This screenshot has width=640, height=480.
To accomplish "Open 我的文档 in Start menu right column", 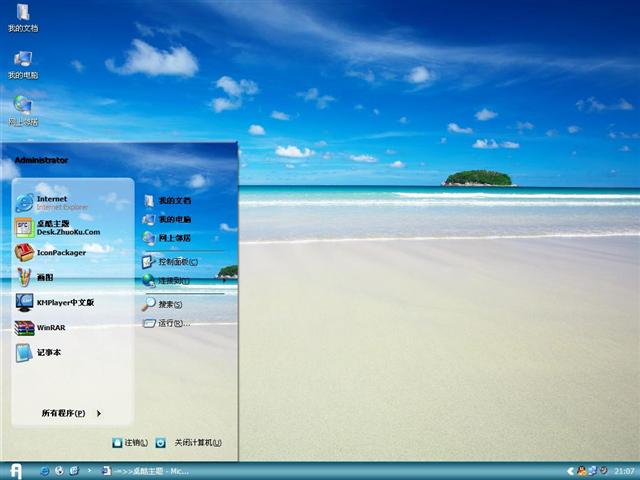I will tap(173, 201).
